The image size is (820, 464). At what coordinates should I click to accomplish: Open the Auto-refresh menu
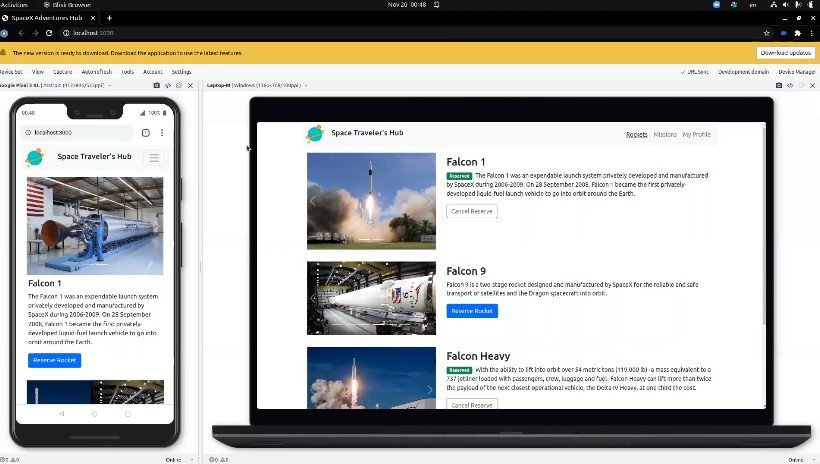click(97, 72)
